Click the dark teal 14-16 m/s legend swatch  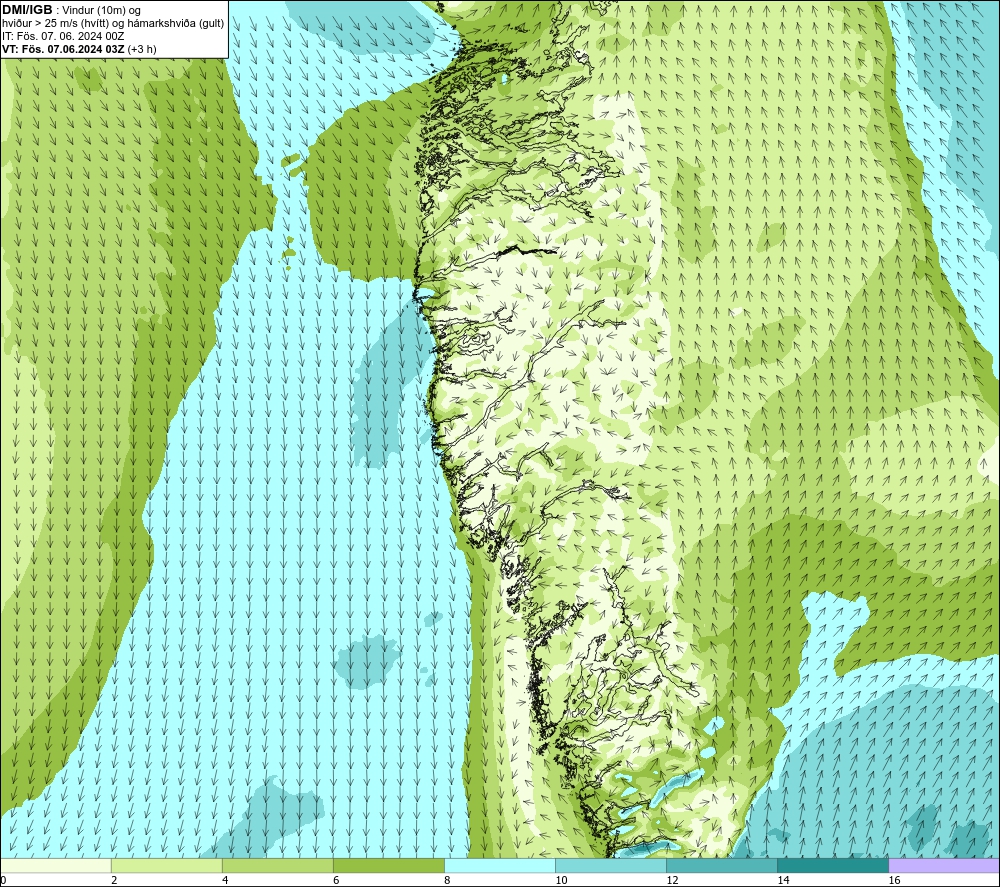click(833, 865)
